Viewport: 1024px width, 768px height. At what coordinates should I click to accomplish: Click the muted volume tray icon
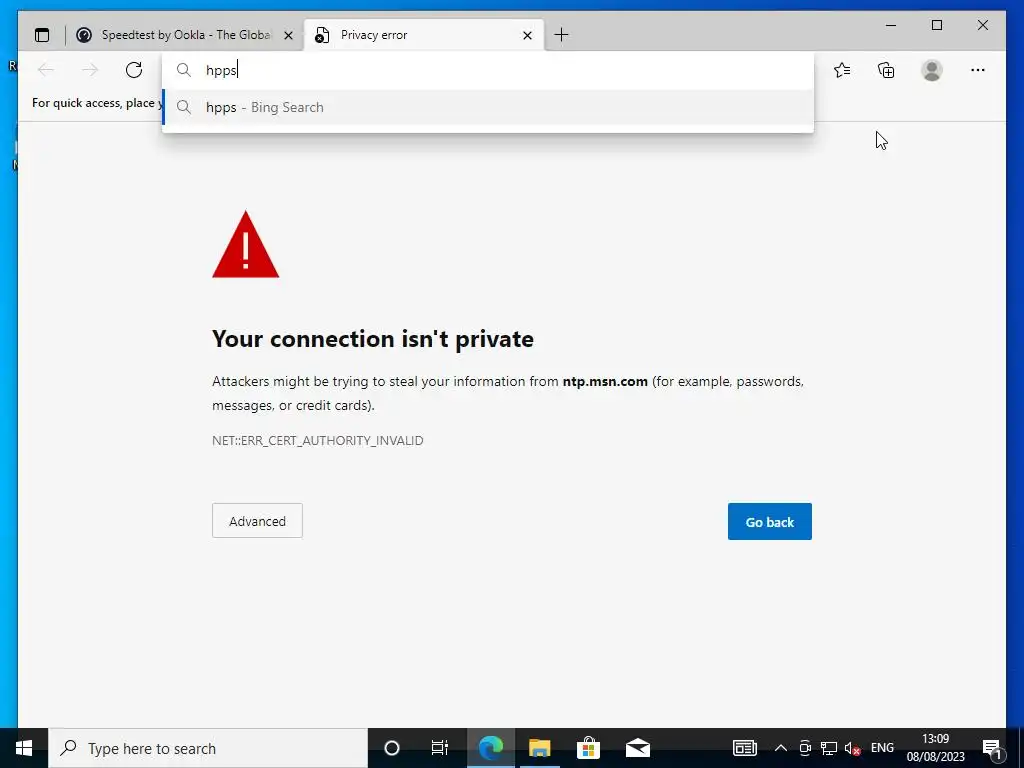pos(852,748)
